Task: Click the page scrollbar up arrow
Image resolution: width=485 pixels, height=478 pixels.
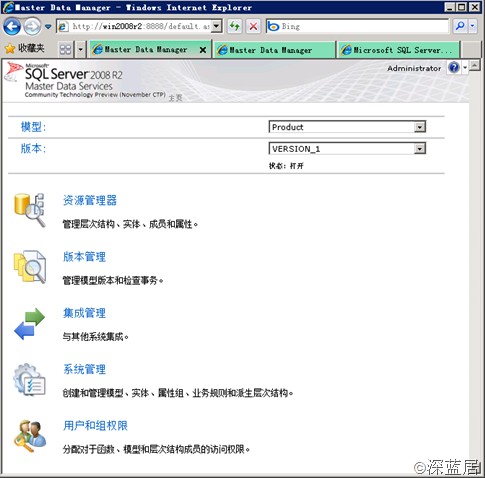Action: (x=475, y=66)
